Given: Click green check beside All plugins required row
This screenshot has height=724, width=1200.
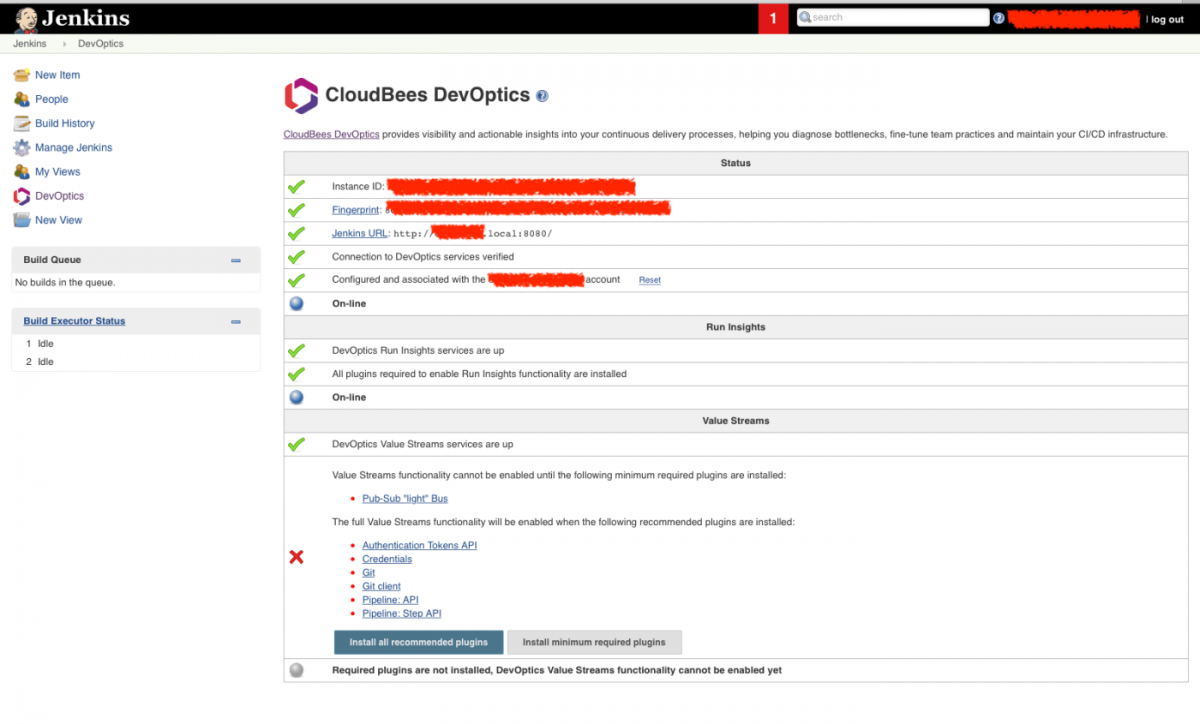Looking at the screenshot, I should [296, 374].
